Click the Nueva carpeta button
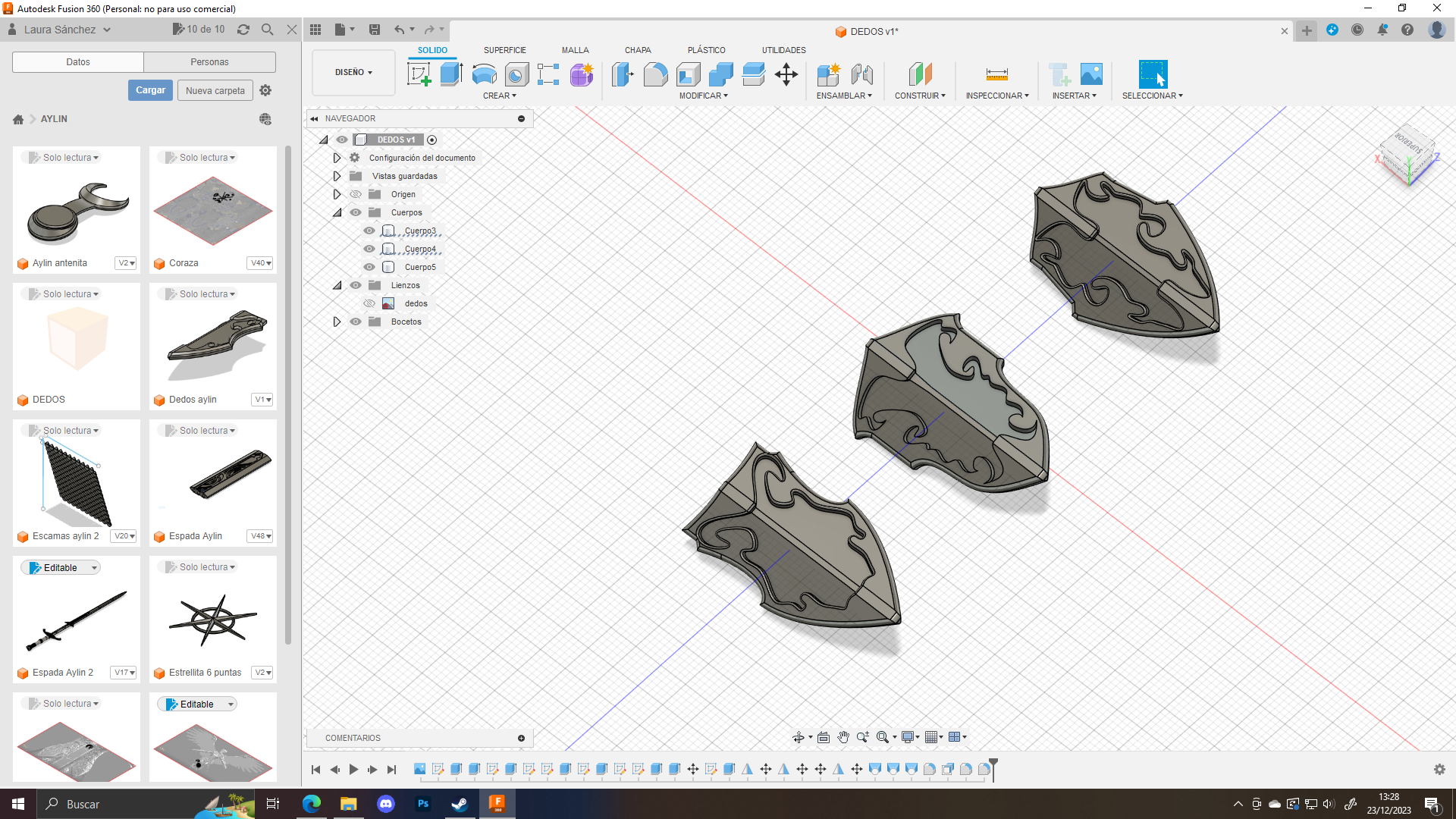The image size is (1456, 819). [x=215, y=90]
